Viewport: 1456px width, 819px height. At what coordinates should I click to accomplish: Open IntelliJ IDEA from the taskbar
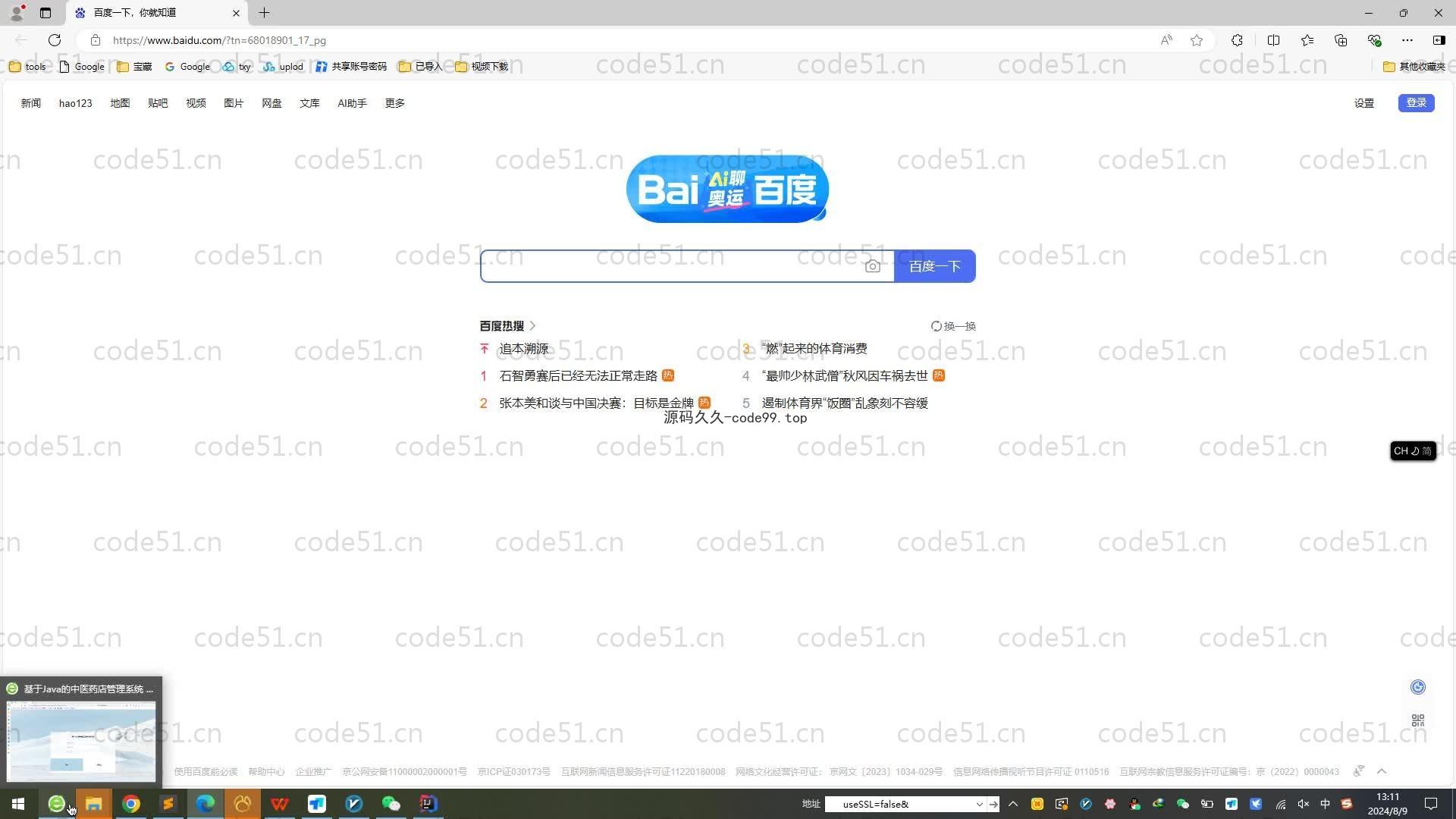428,804
